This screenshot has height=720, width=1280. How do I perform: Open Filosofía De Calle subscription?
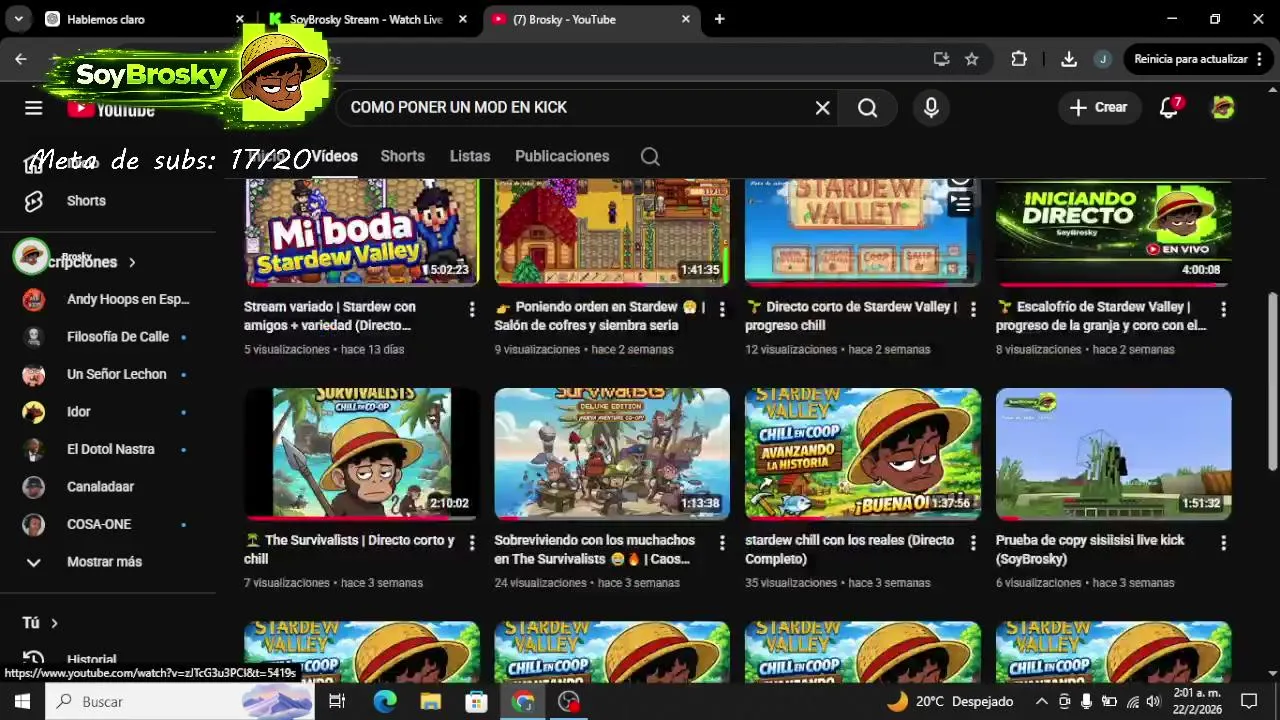(x=108, y=337)
